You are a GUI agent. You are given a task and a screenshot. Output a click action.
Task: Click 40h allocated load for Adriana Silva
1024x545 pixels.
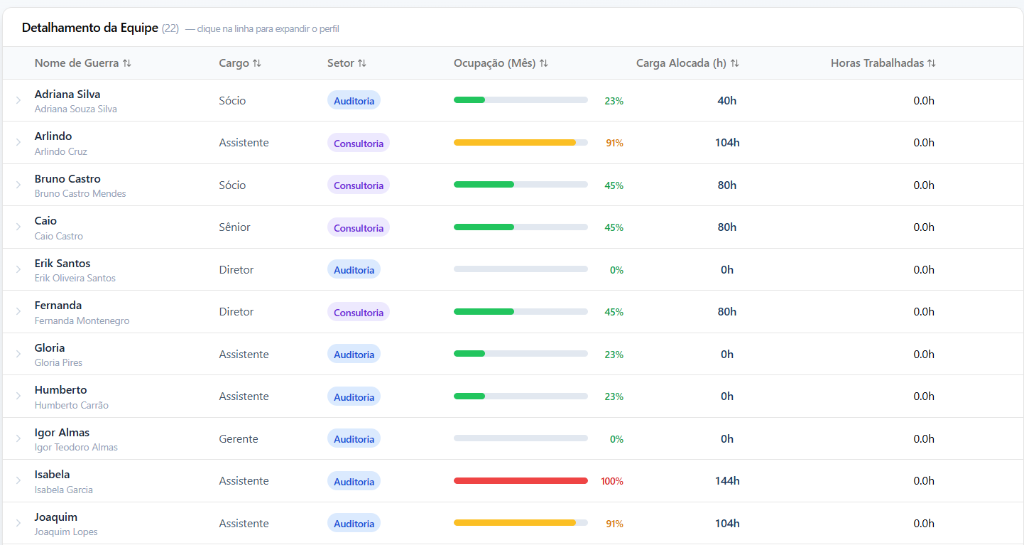727,101
